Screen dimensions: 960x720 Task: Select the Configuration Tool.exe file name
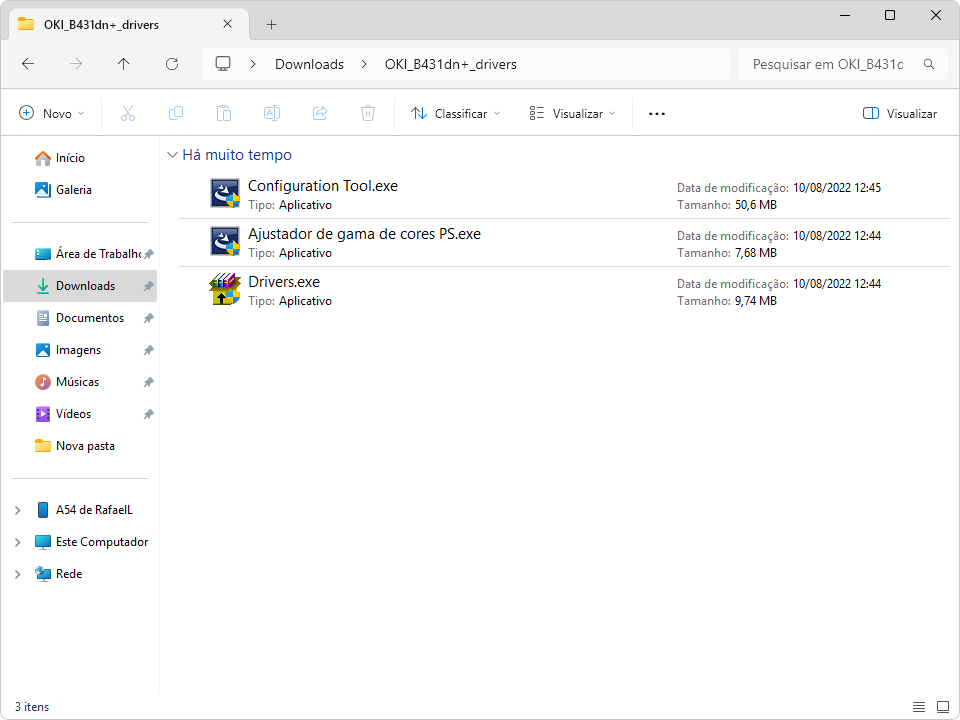(x=323, y=186)
